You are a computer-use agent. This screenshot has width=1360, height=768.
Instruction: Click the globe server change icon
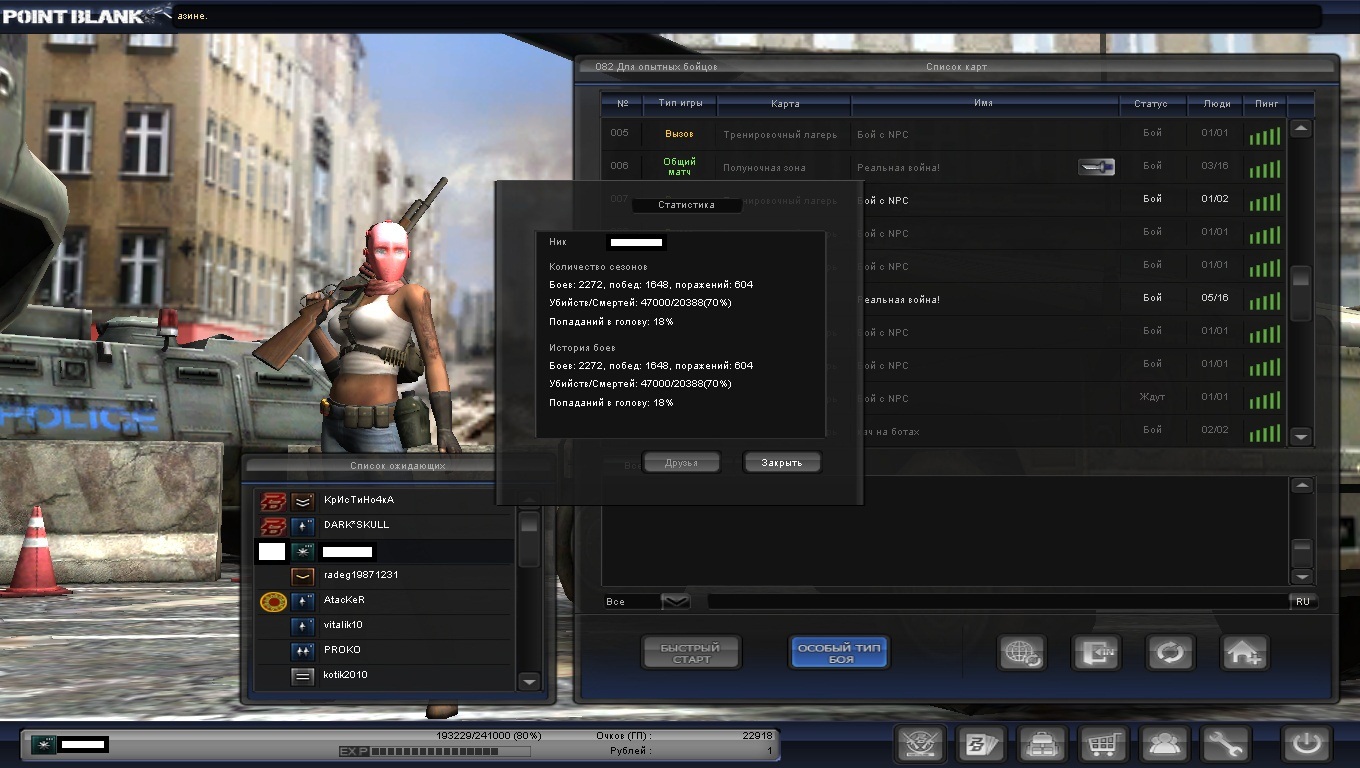click(x=1022, y=653)
